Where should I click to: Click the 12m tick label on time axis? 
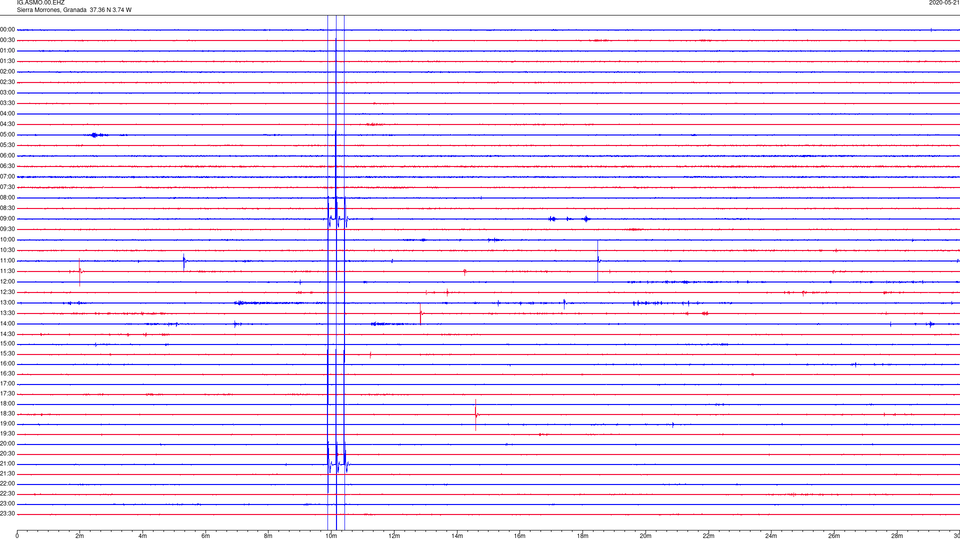394,536
